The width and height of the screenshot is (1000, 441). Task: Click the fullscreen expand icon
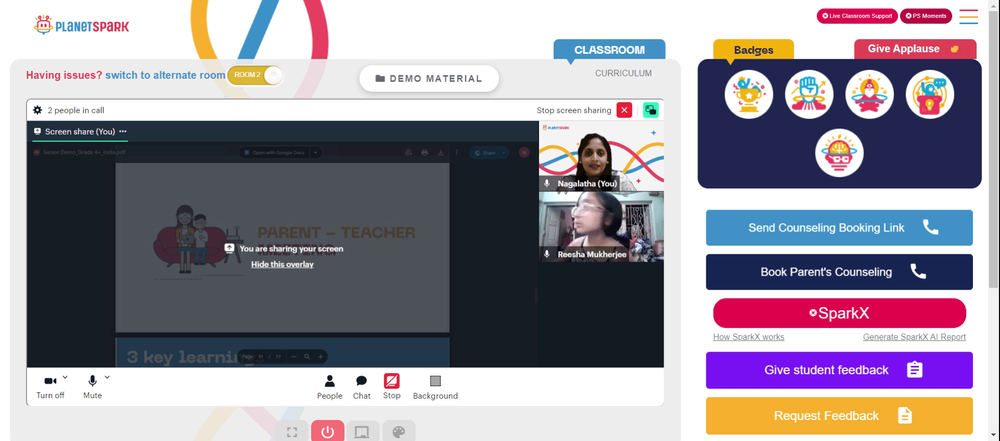tap(292, 432)
